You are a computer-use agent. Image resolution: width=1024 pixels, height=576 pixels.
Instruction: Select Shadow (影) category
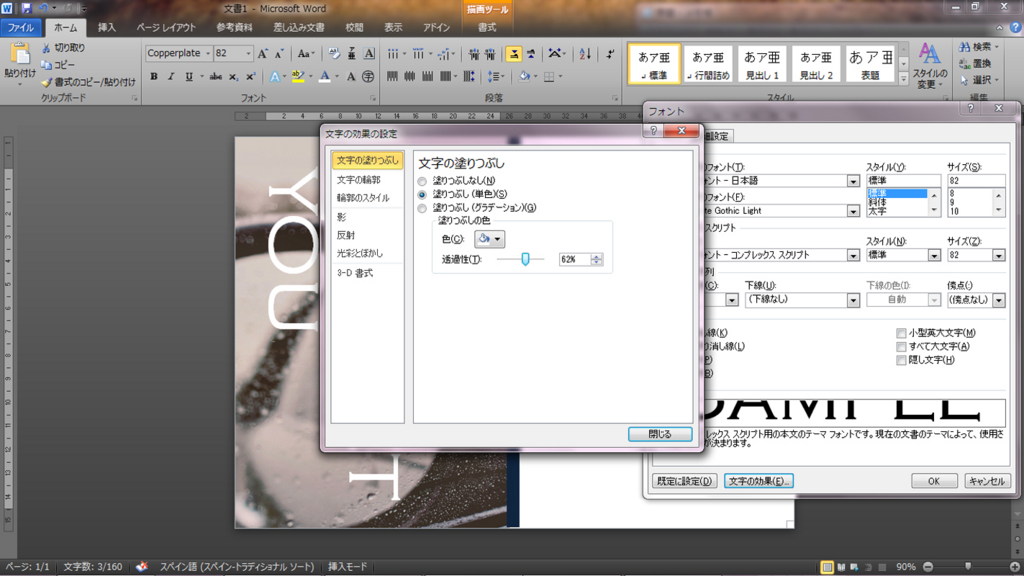(367, 217)
